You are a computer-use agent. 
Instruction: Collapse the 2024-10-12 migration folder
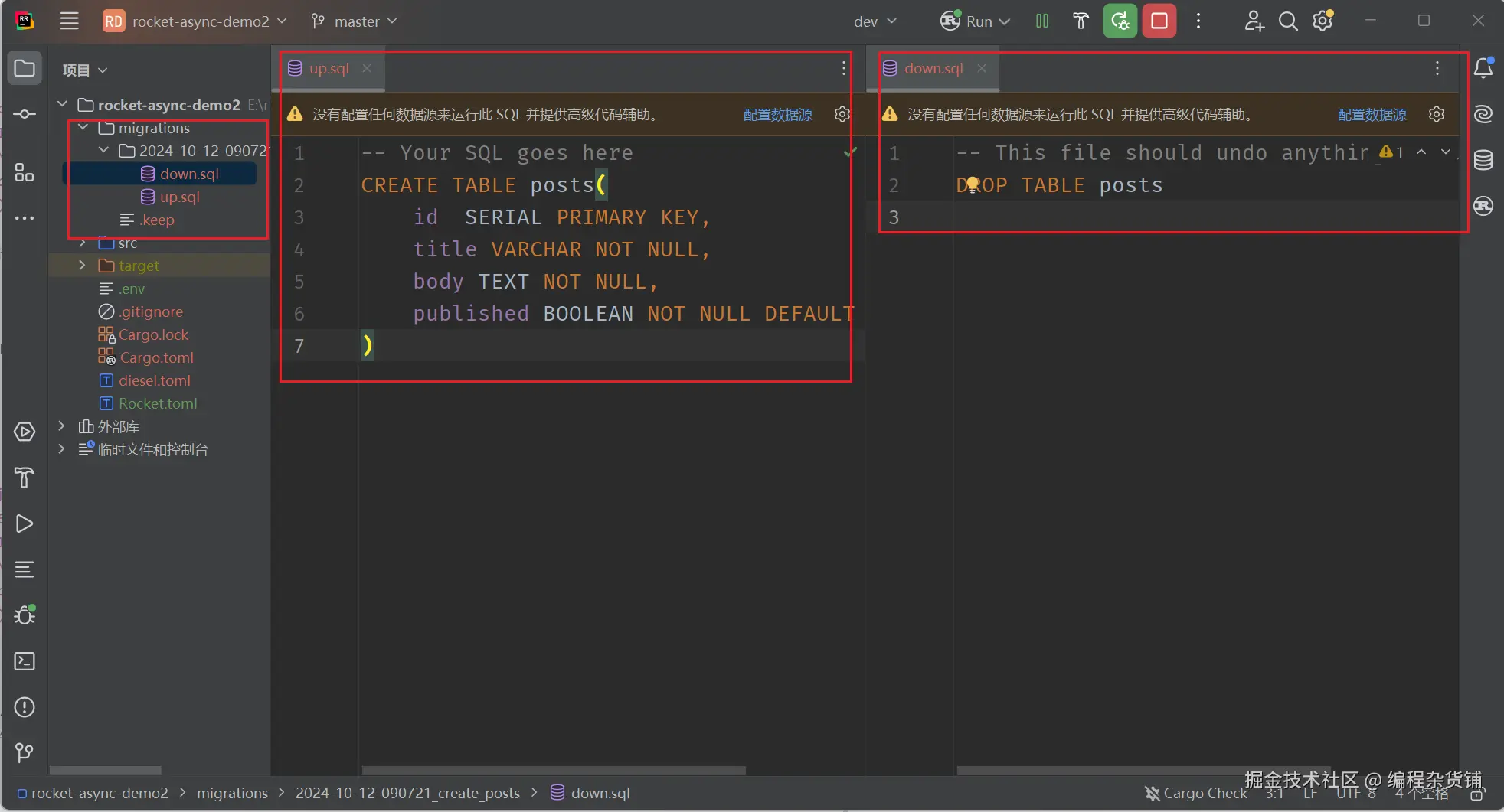click(x=103, y=150)
